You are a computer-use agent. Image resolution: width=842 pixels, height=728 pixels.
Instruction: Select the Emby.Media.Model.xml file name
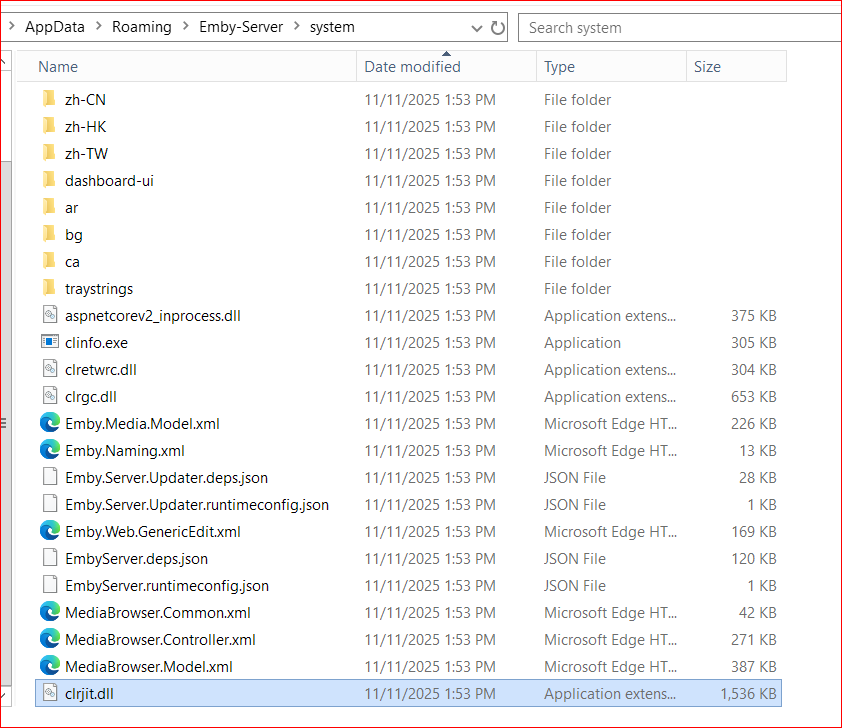[x=142, y=424]
